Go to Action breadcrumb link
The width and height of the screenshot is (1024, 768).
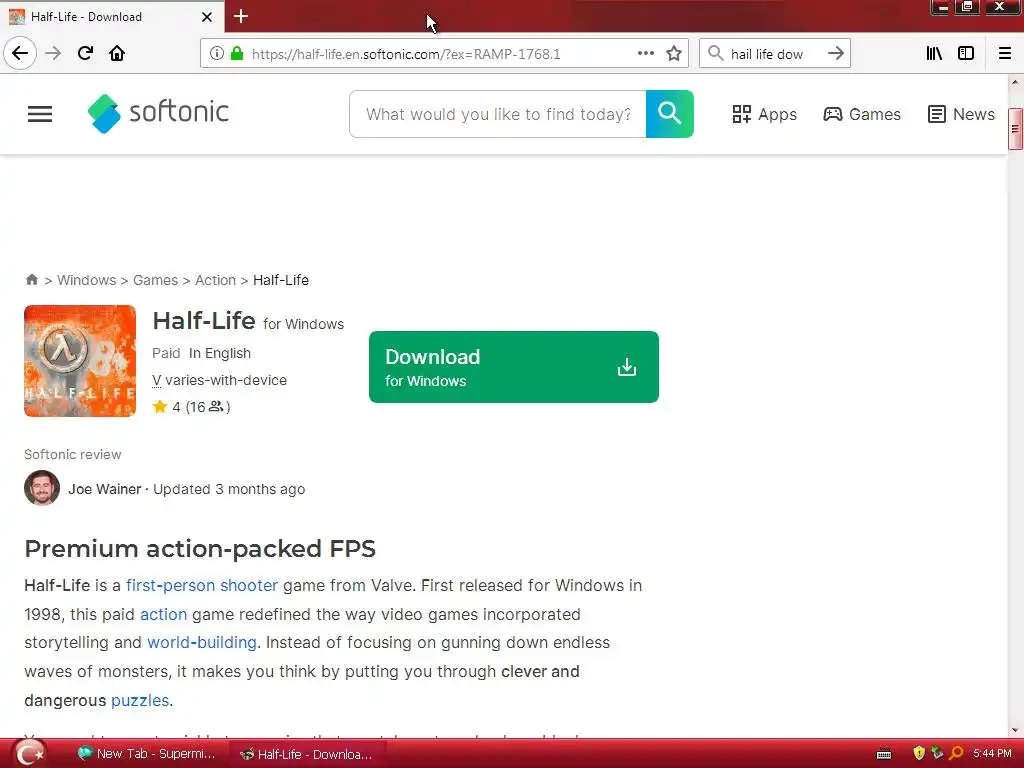[216, 280]
